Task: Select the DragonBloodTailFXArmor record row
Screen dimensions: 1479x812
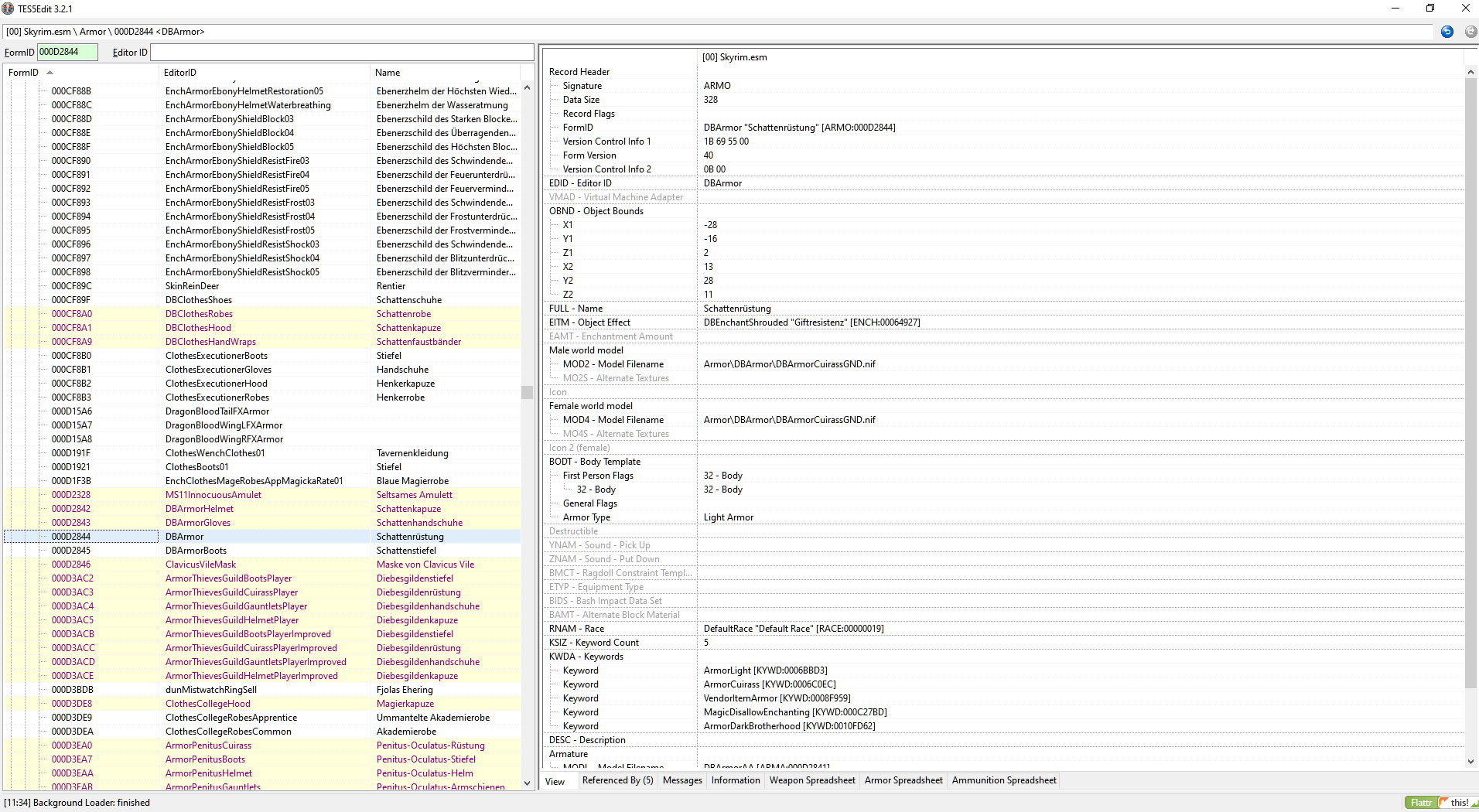Action: point(262,411)
